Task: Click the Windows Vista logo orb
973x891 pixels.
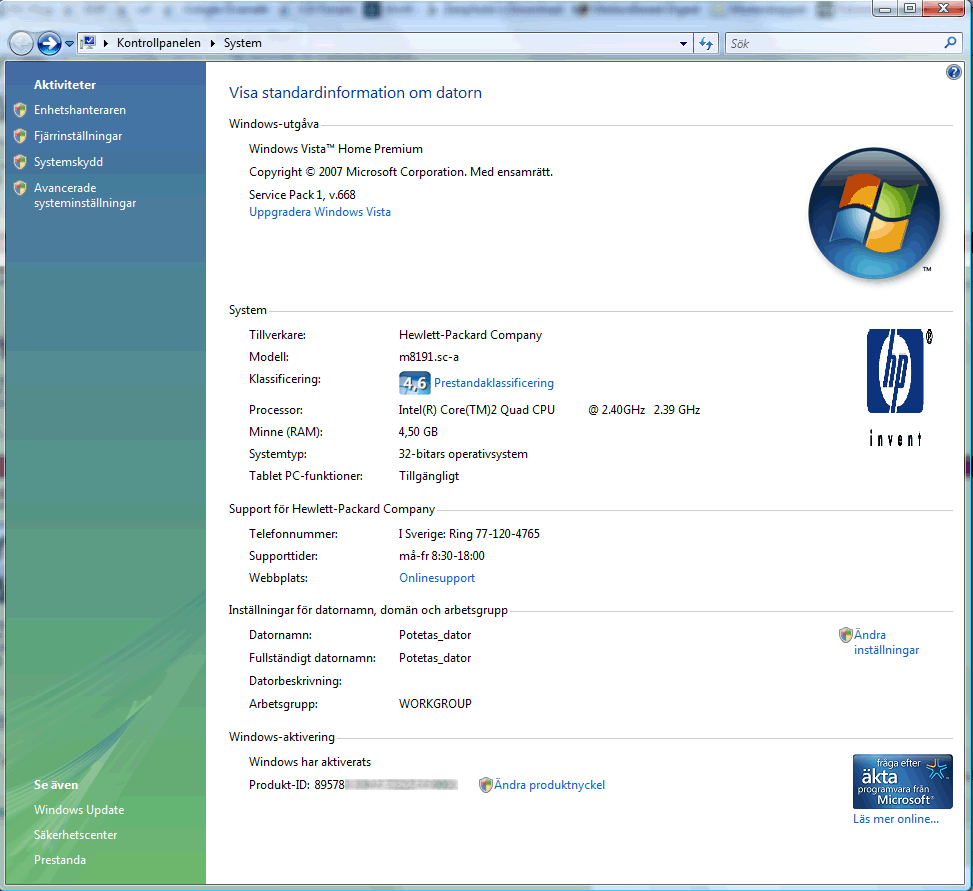Action: (874, 213)
